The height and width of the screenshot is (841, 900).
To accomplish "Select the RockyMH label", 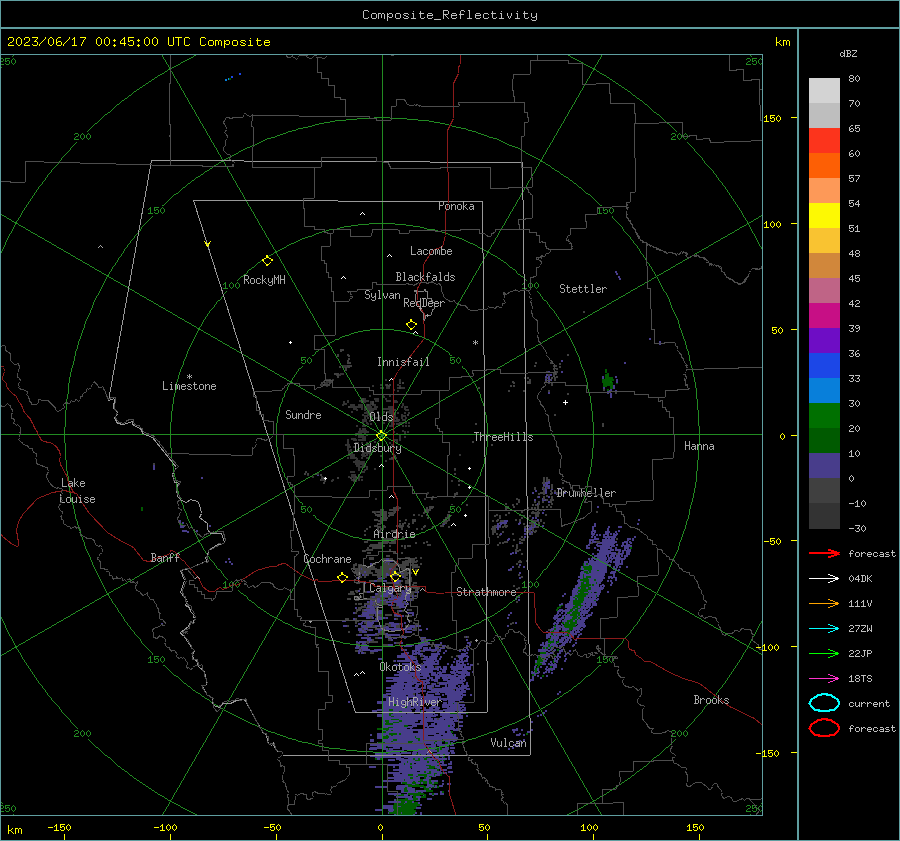I will click(x=264, y=280).
